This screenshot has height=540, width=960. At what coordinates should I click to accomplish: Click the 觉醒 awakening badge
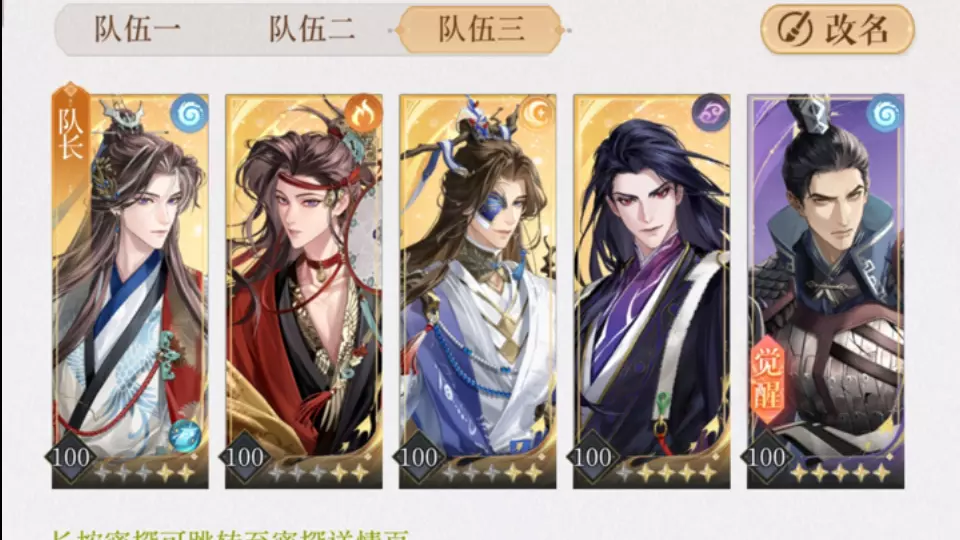(x=768, y=380)
